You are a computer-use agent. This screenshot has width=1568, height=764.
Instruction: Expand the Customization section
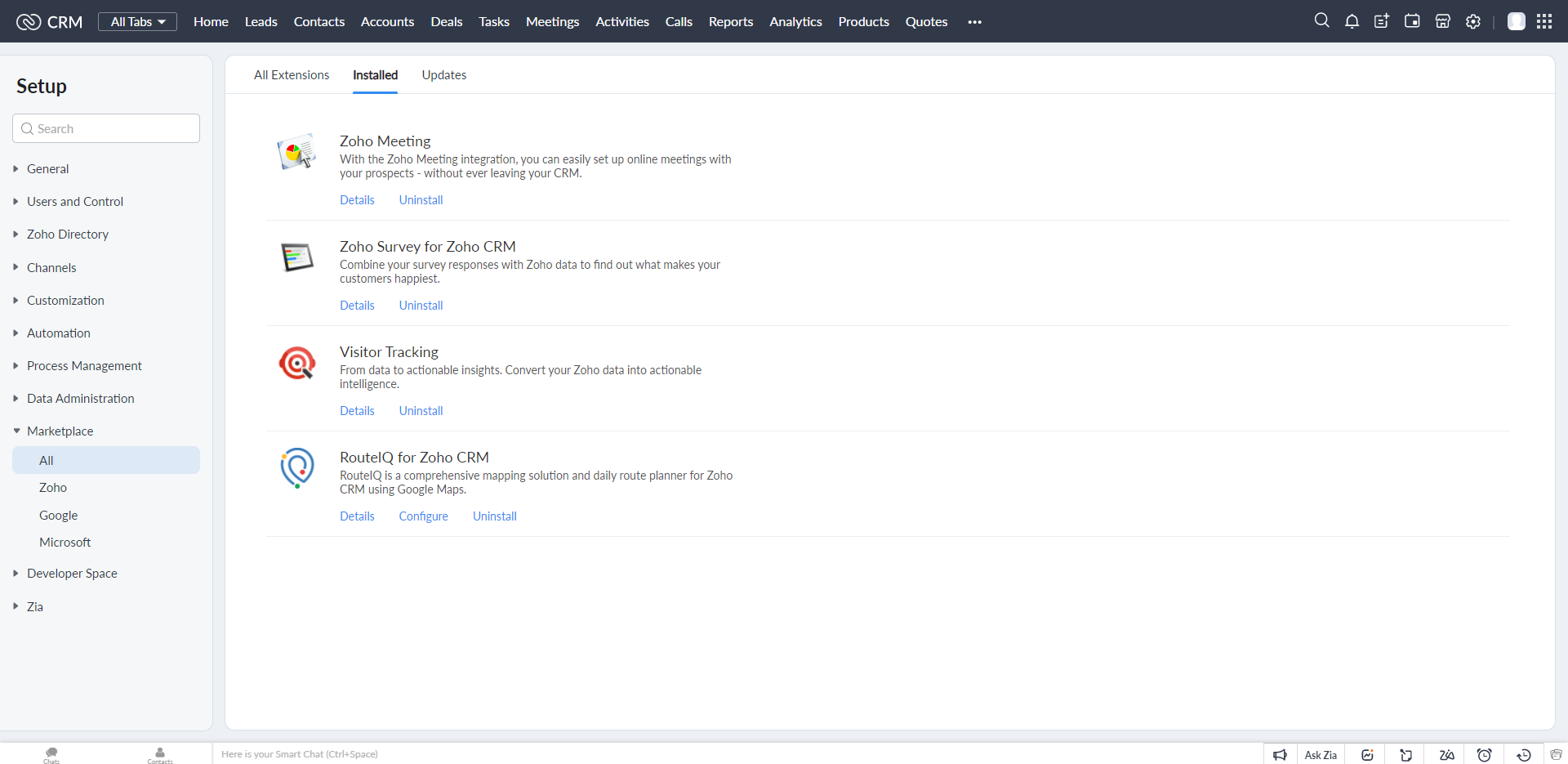65,300
